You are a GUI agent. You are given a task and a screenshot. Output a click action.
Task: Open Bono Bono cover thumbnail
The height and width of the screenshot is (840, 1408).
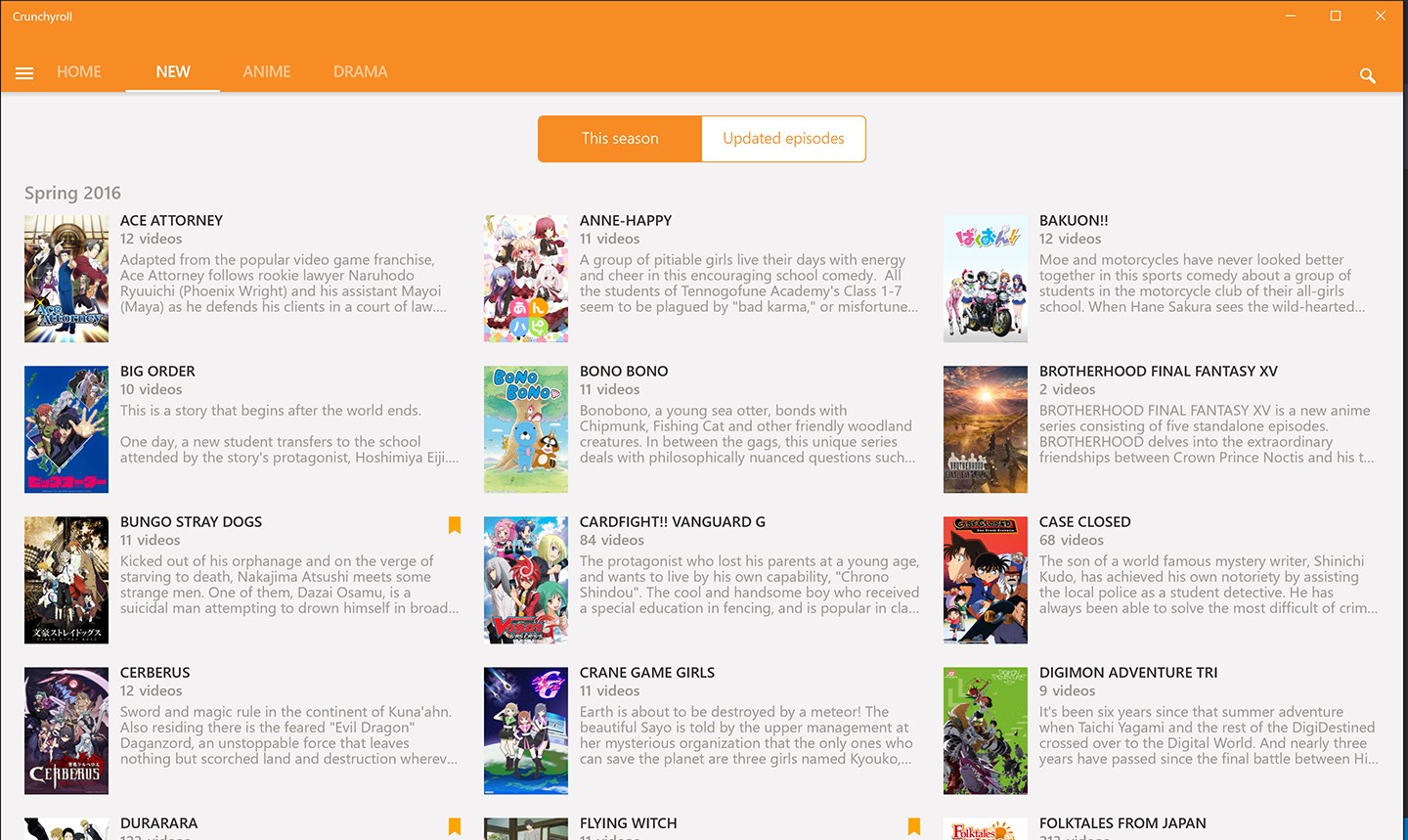click(526, 429)
